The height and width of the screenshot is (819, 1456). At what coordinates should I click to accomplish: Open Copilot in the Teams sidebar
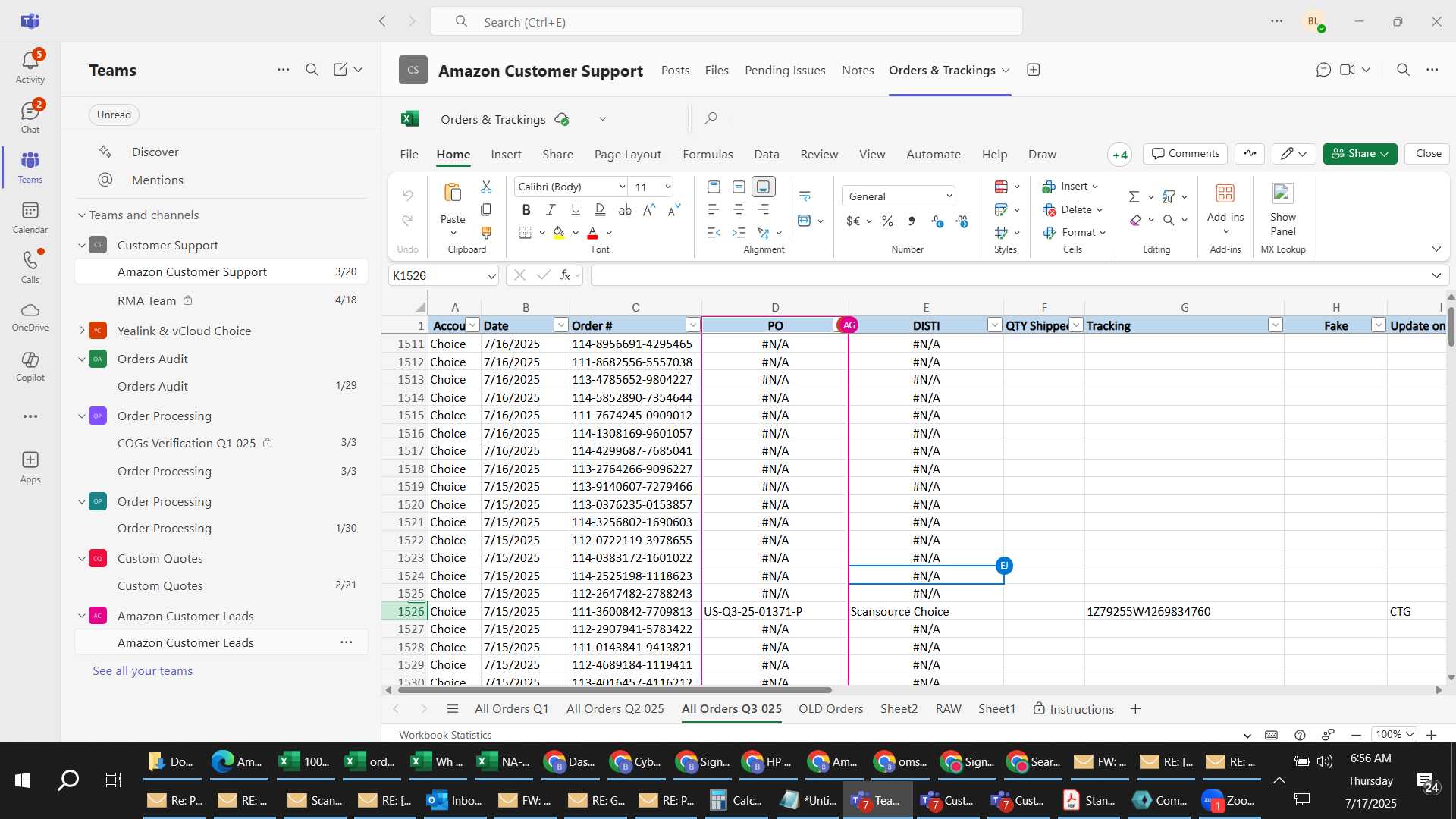pos(30,366)
